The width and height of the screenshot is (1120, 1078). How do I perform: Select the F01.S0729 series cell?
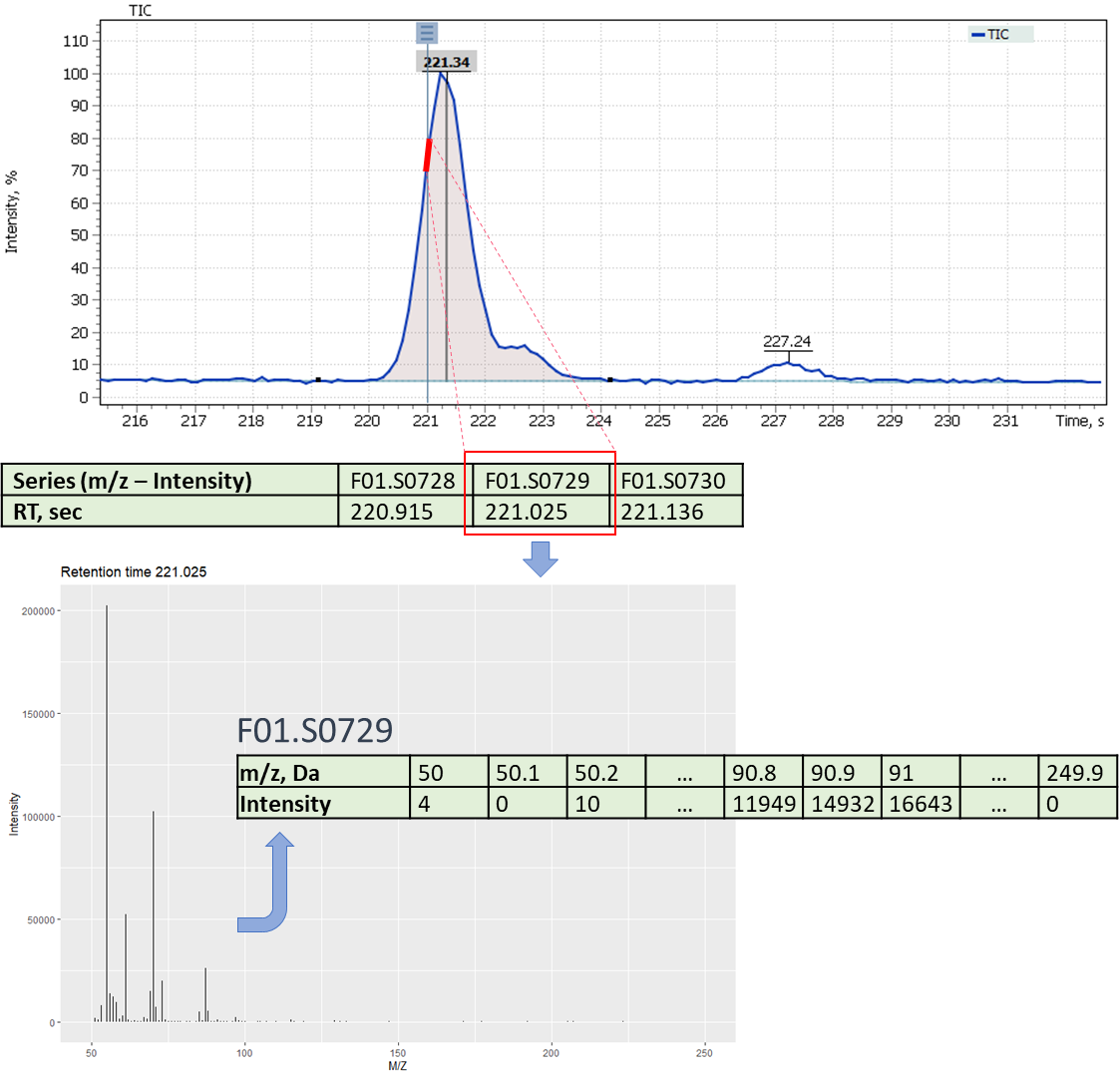click(x=538, y=481)
